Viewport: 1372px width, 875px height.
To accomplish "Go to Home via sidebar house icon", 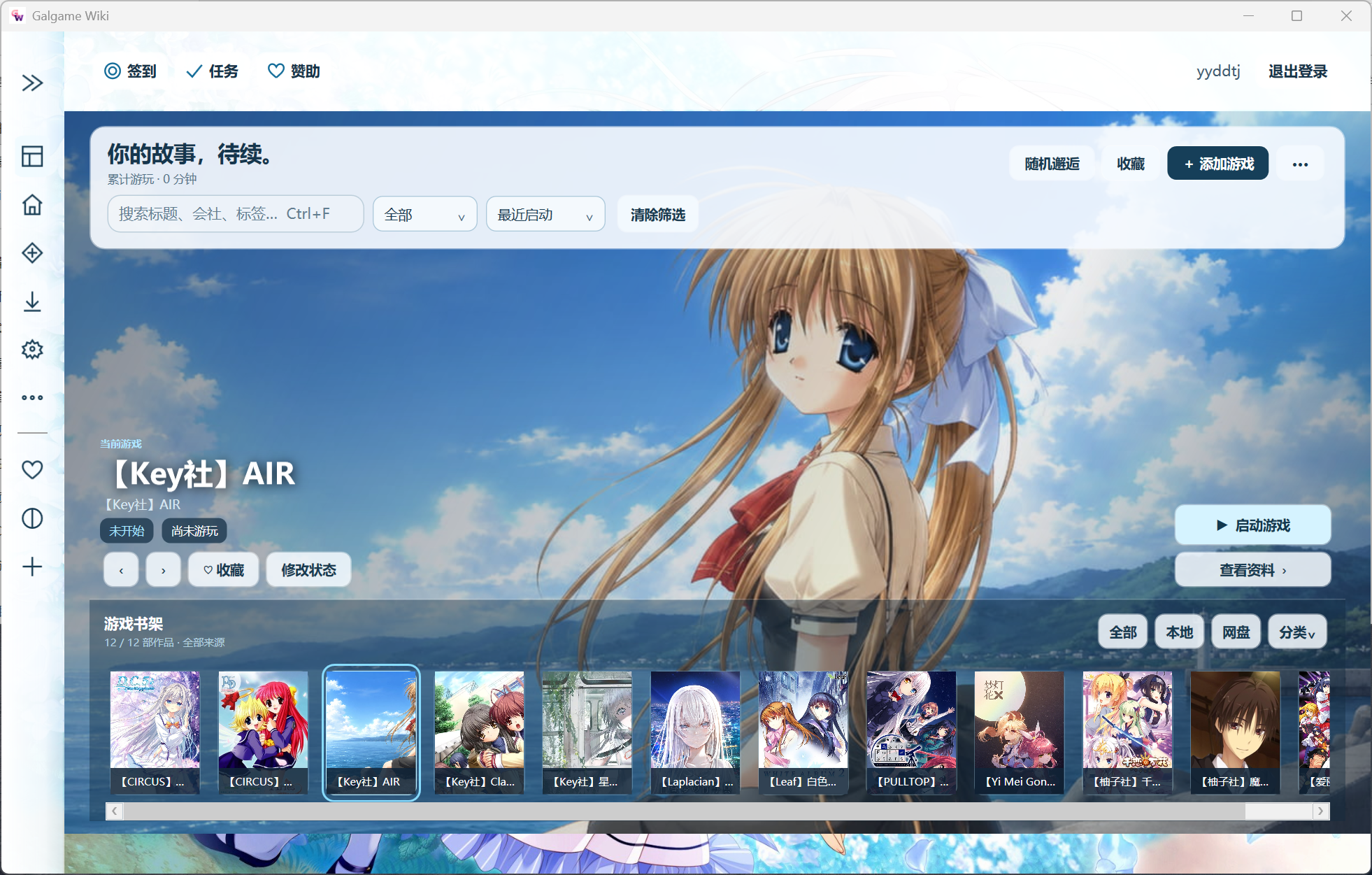I will click(32, 204).
